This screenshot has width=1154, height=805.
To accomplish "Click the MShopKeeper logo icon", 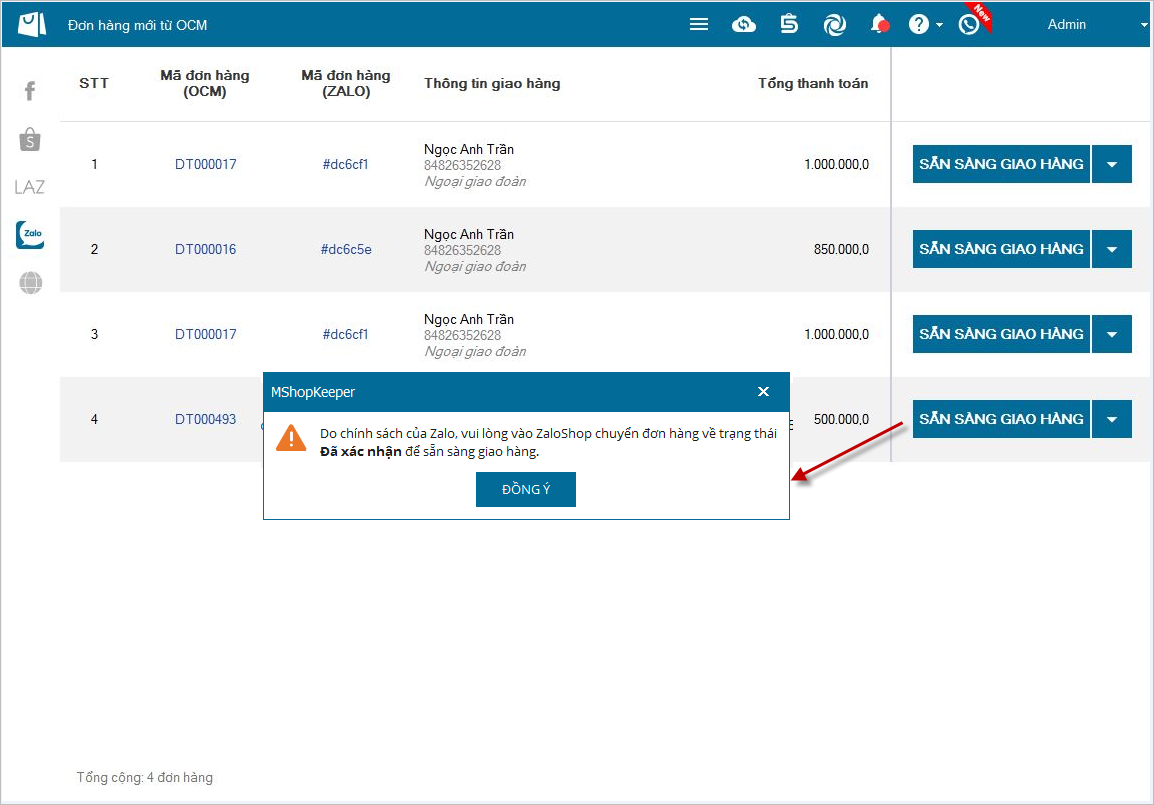I will (32, 24).
